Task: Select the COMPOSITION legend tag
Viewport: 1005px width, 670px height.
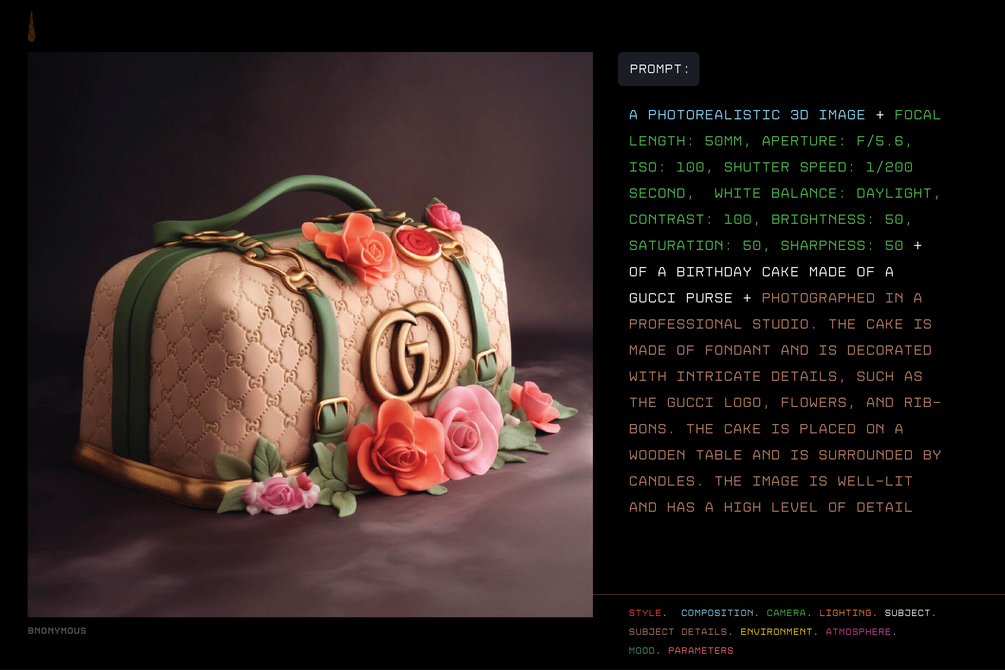Action: tap(717, 613)
